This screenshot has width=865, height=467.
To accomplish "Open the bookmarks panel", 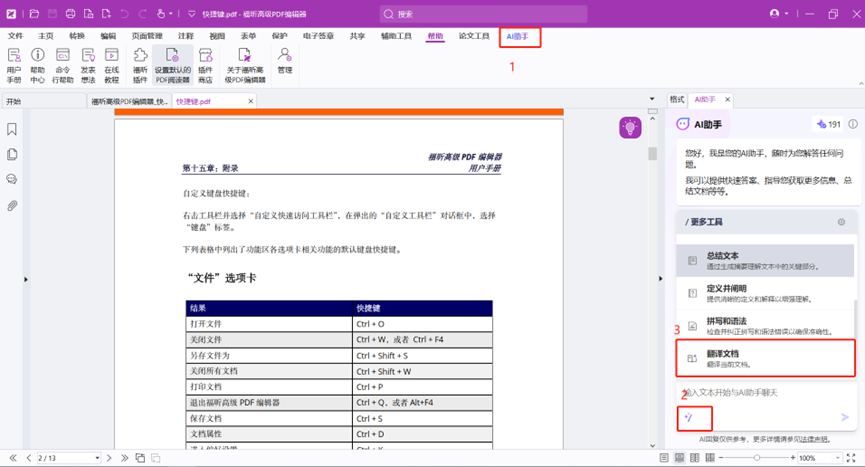I will coord(12,129).
